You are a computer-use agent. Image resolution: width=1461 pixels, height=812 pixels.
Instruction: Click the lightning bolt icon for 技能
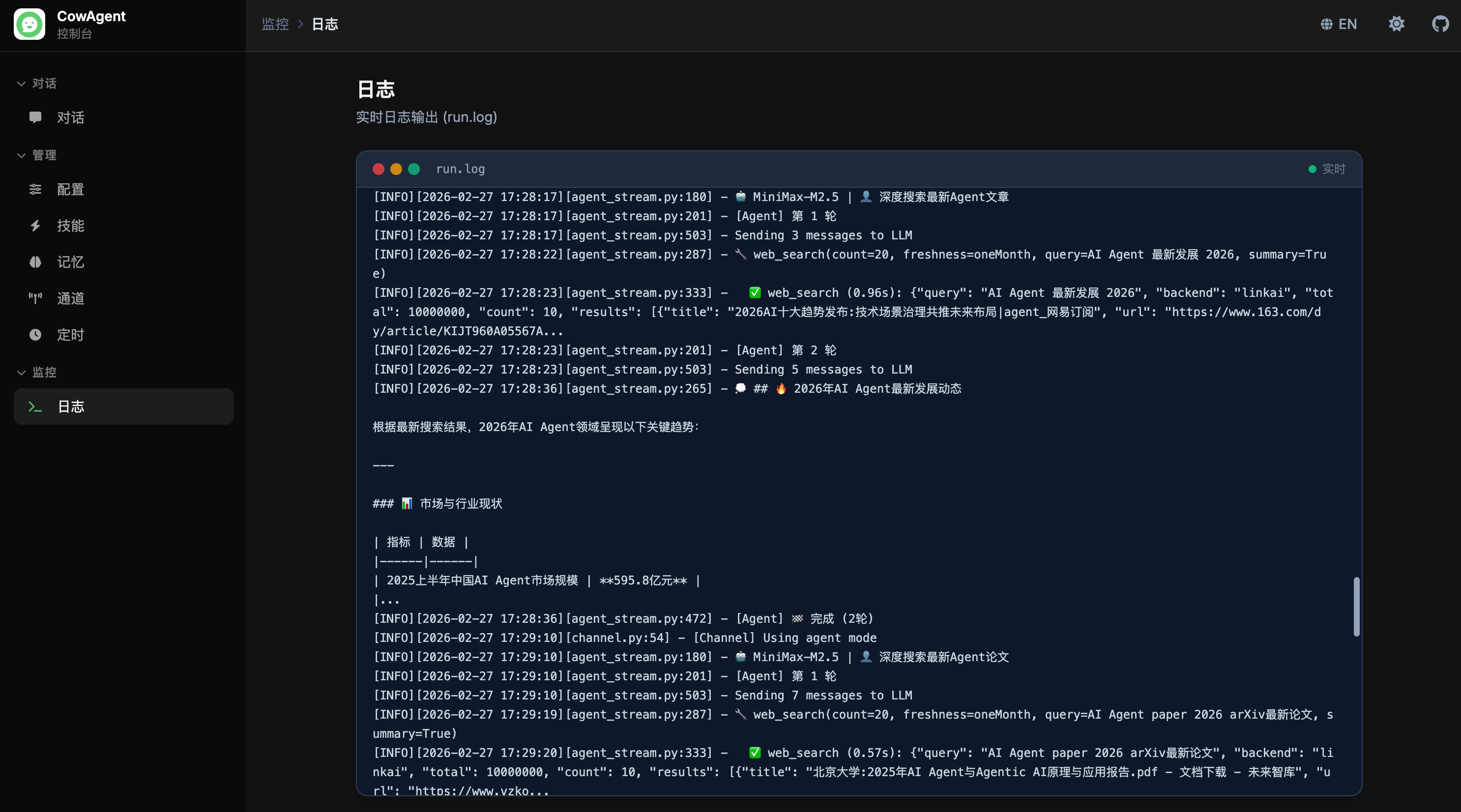click(x=35, y=226)
